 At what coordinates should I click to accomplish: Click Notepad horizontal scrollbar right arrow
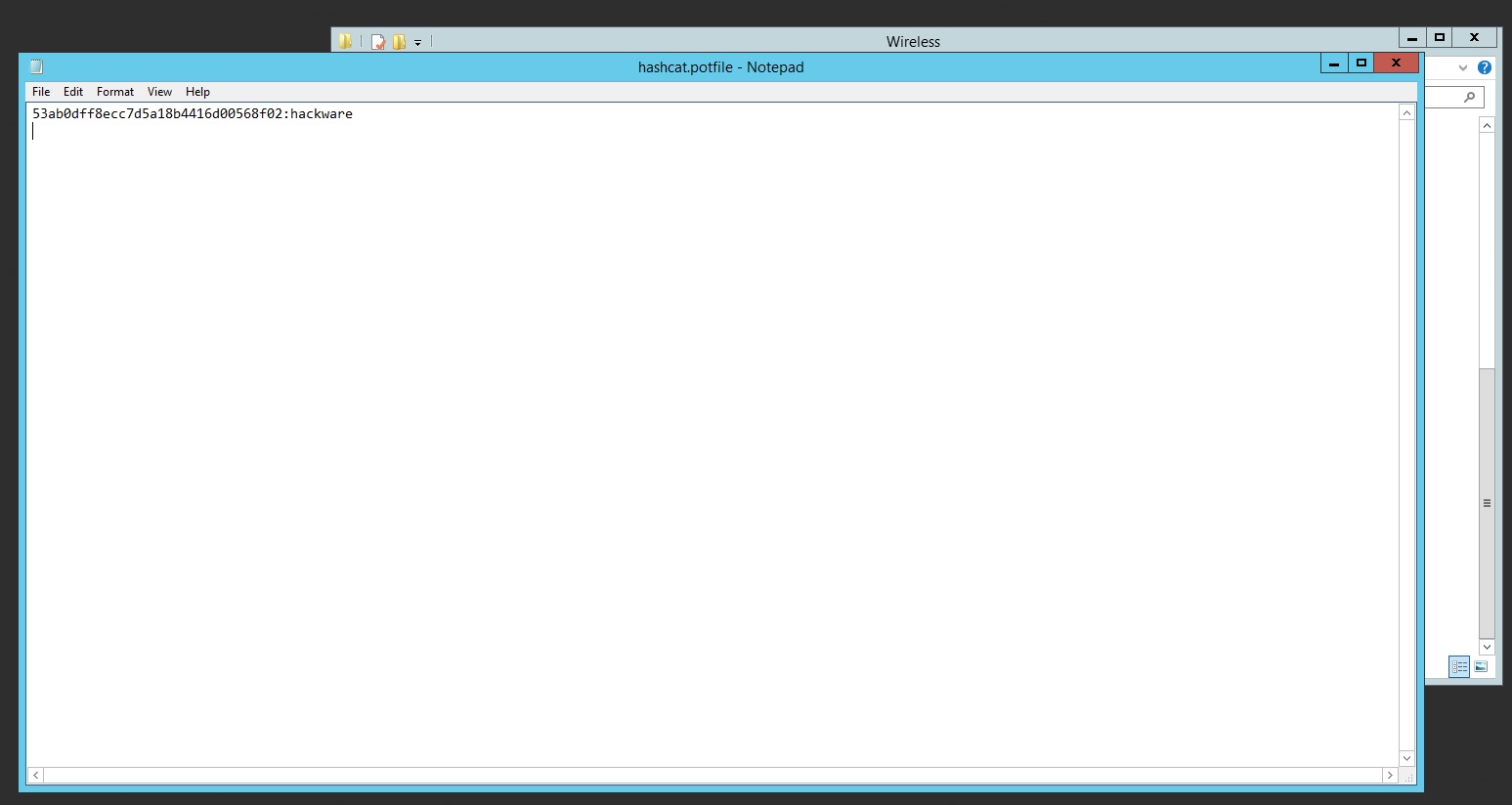[x=1389, y=775]
